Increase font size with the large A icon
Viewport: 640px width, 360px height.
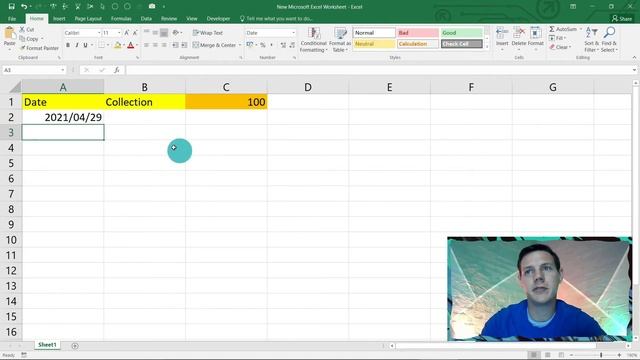tap(127, 33)
